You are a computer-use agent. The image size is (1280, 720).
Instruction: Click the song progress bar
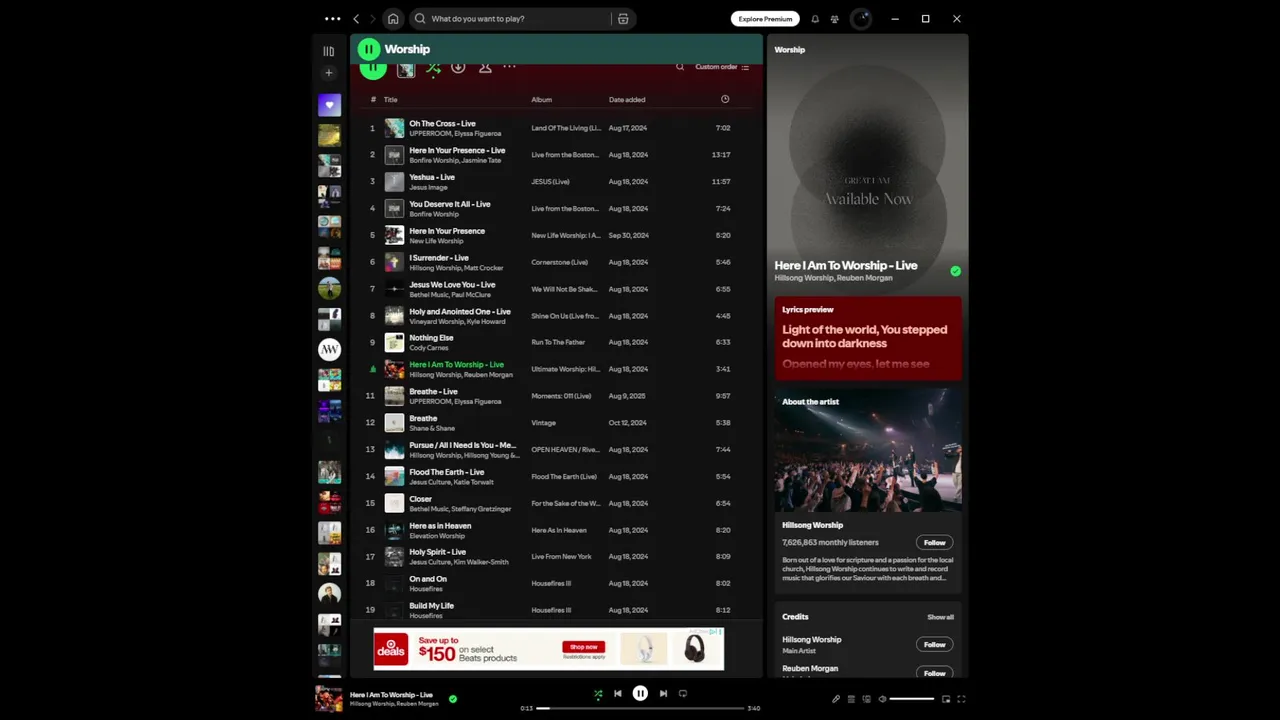pyautogui.click(x=640, y=708)
